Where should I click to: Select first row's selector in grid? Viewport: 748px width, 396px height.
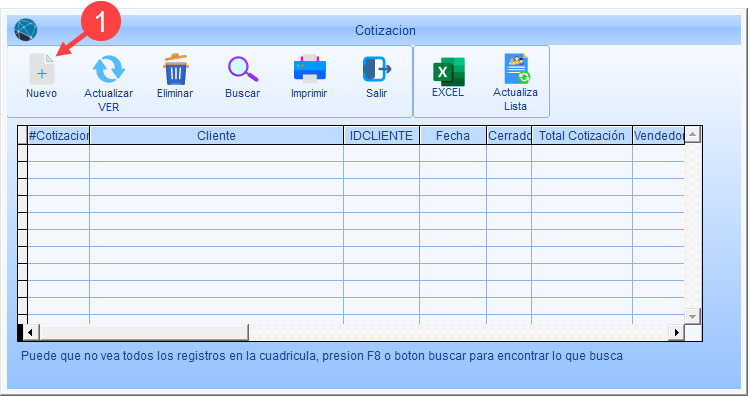point(22,153)
